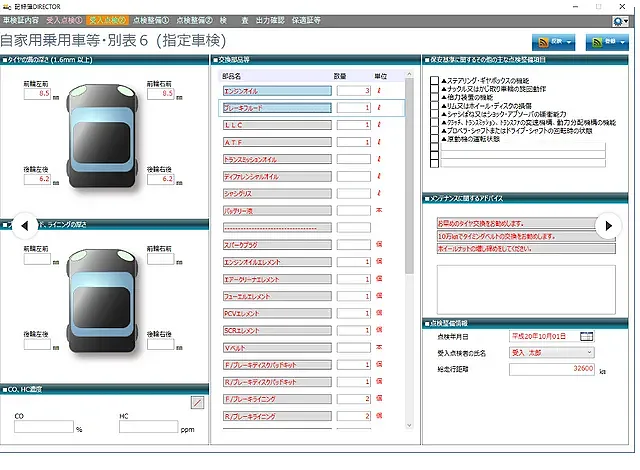This screenshot has height=470, width=640.
Task: Click the next slide arrow on the right
Action: pyautogui.click(x=608, y=226)
